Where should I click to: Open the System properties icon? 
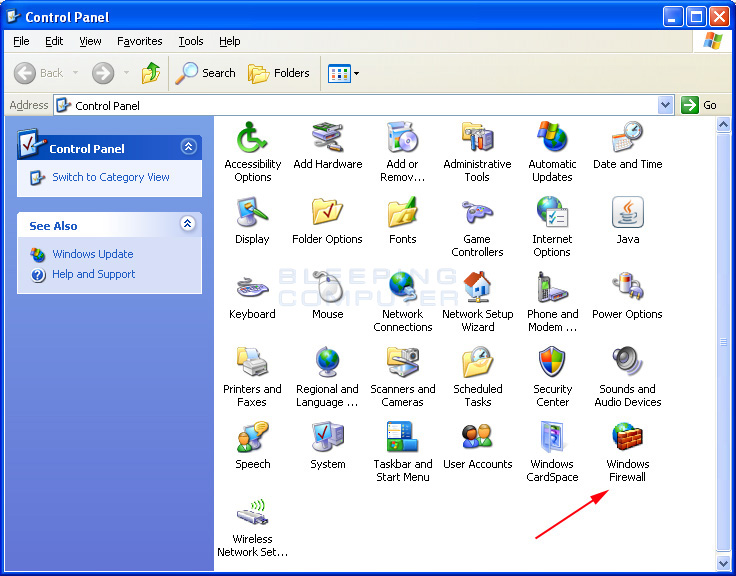(x=328, y=438)
